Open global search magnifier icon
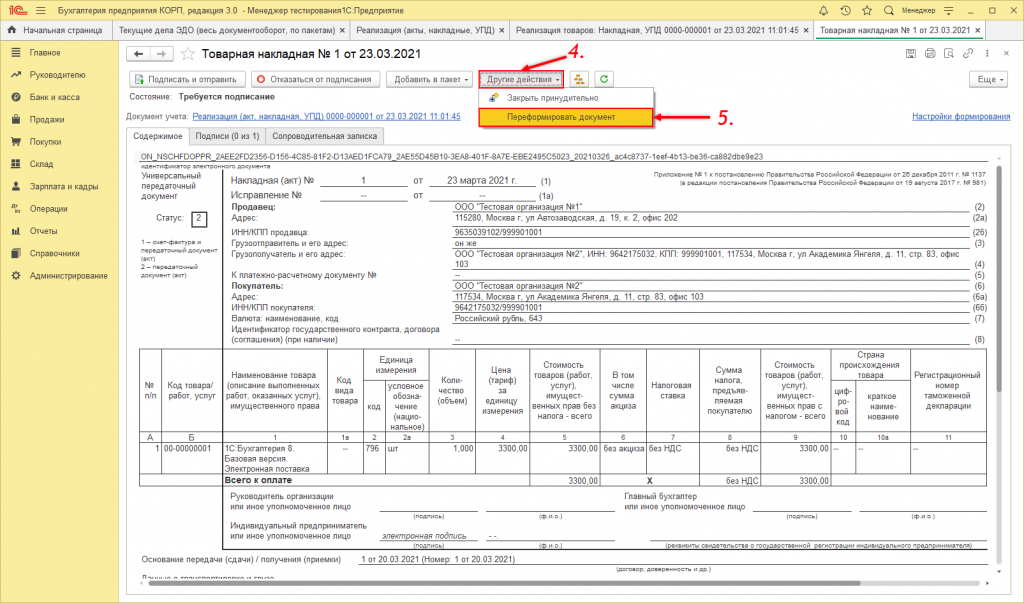Image resolution: width=1024 pixels, height=603 pixels. tap(888, 10)
